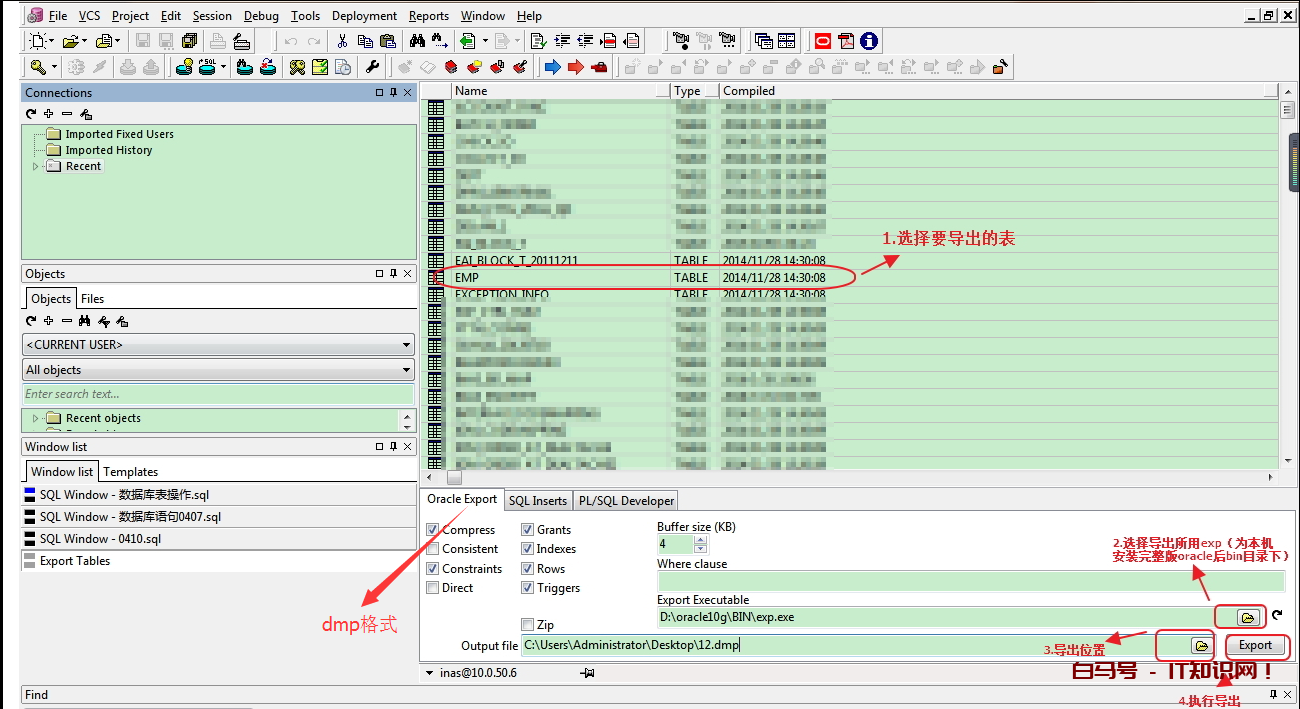Viewport: 1300px width, 709px height.
Task: Click the blue arrow toolbar icon
Action: pos(552,67)
